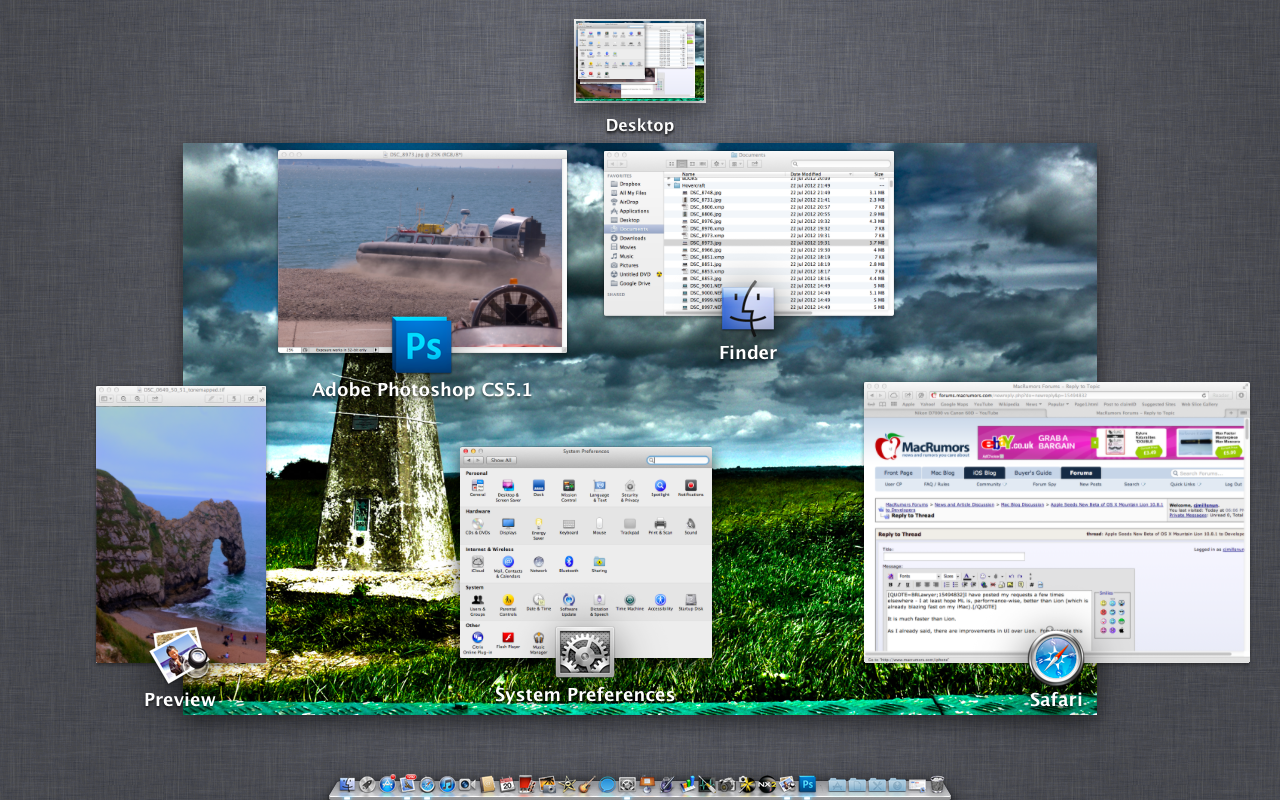Screen dimensions: 1280x800
Task: Click the Title field in reply form
Action: click(x=953, y=556)
